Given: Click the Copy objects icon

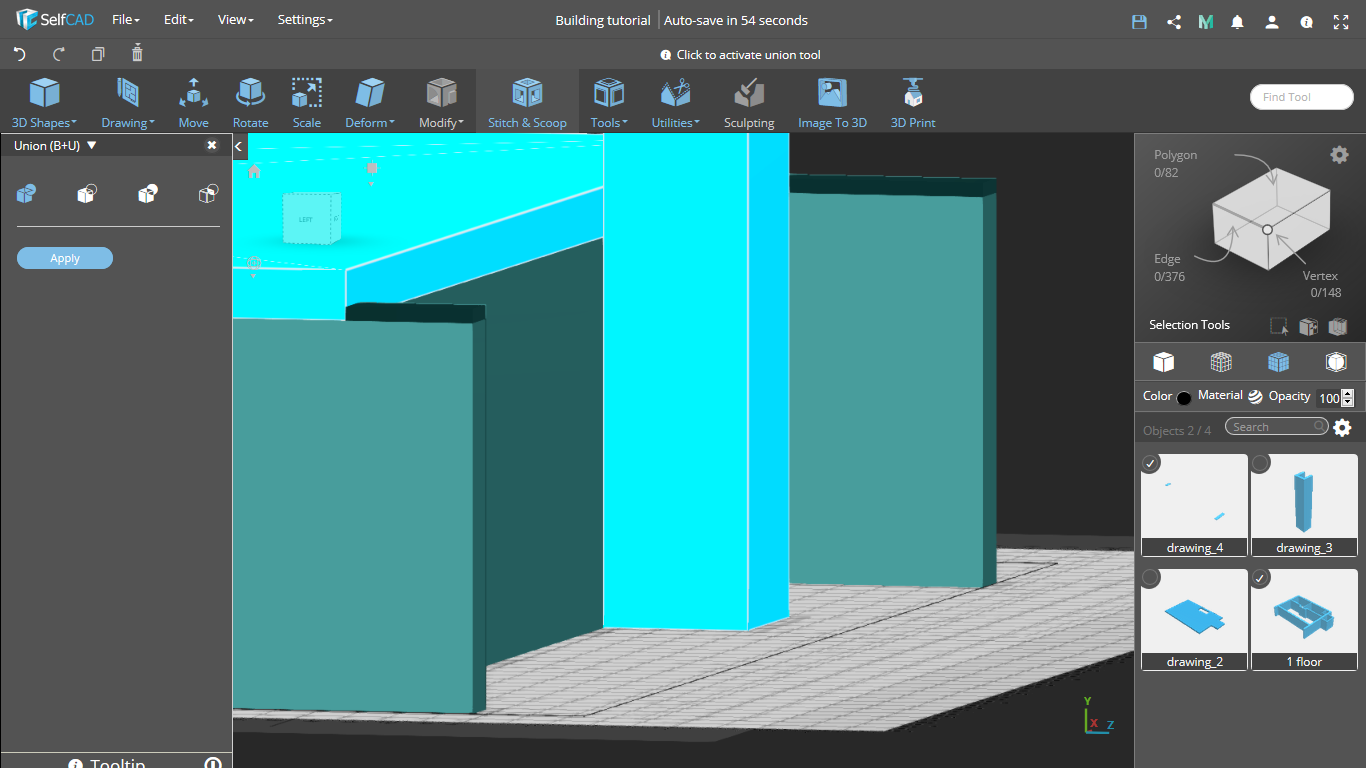Looking at the screenshot, I should click(98, 54).
